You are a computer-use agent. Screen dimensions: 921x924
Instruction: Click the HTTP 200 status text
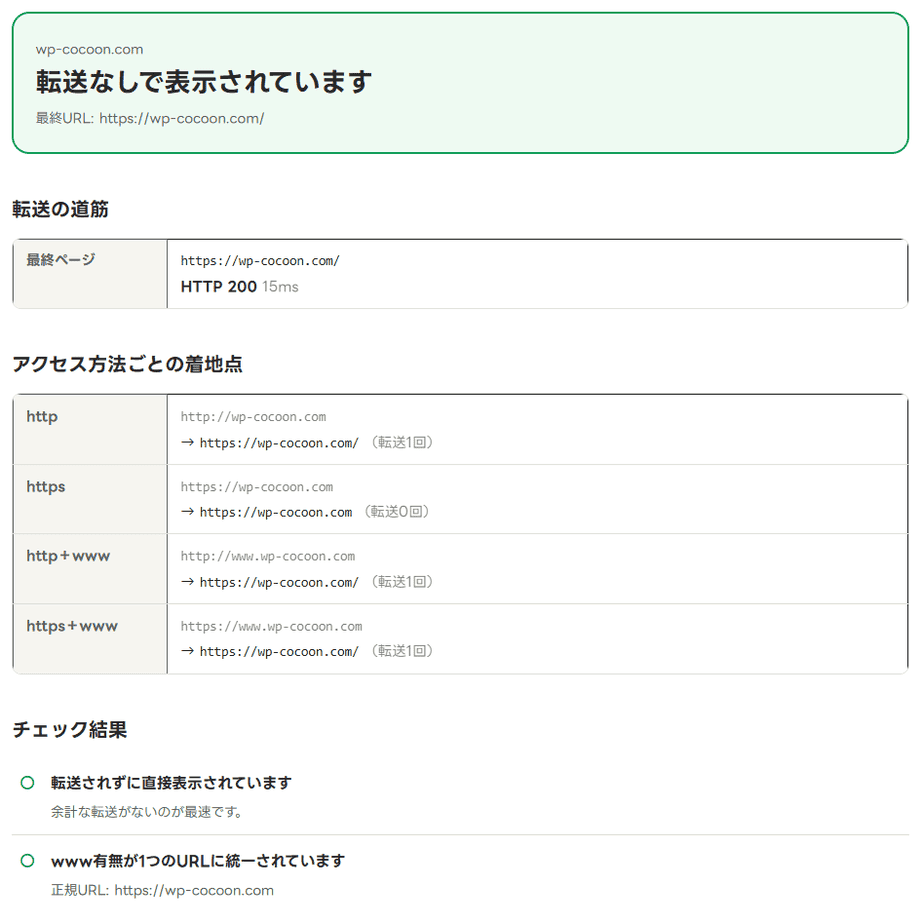coord(219,287)
